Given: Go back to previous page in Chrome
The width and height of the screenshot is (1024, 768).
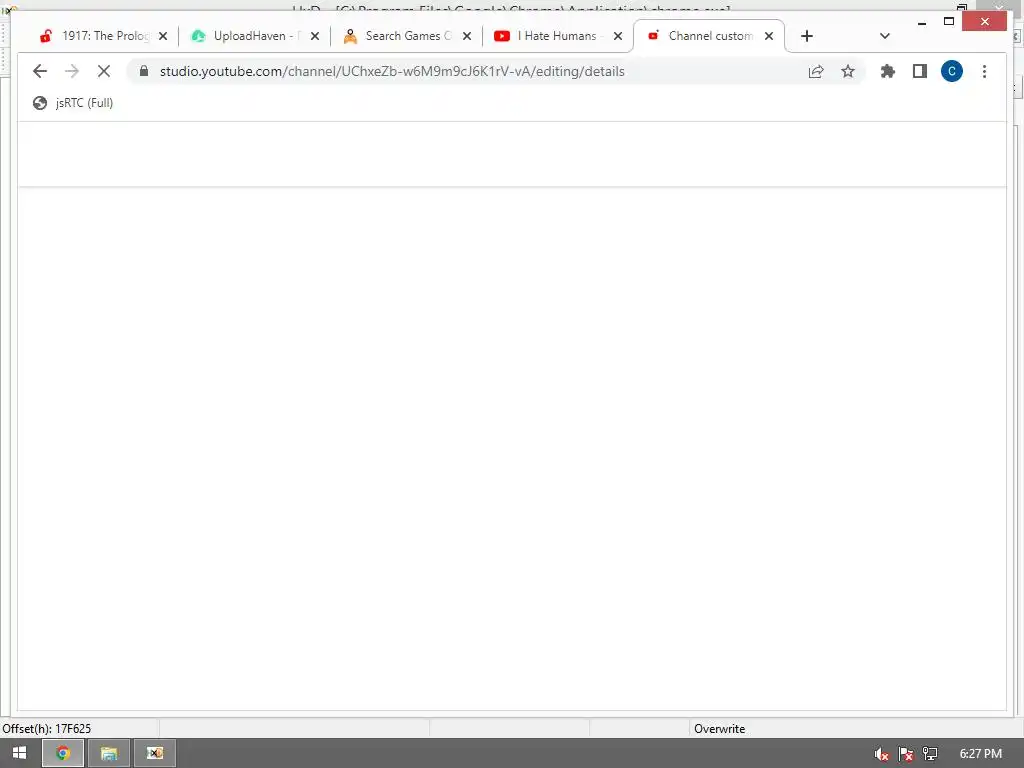Looking at the screenshot, I should pyautogui.click(x=40, y=71).
